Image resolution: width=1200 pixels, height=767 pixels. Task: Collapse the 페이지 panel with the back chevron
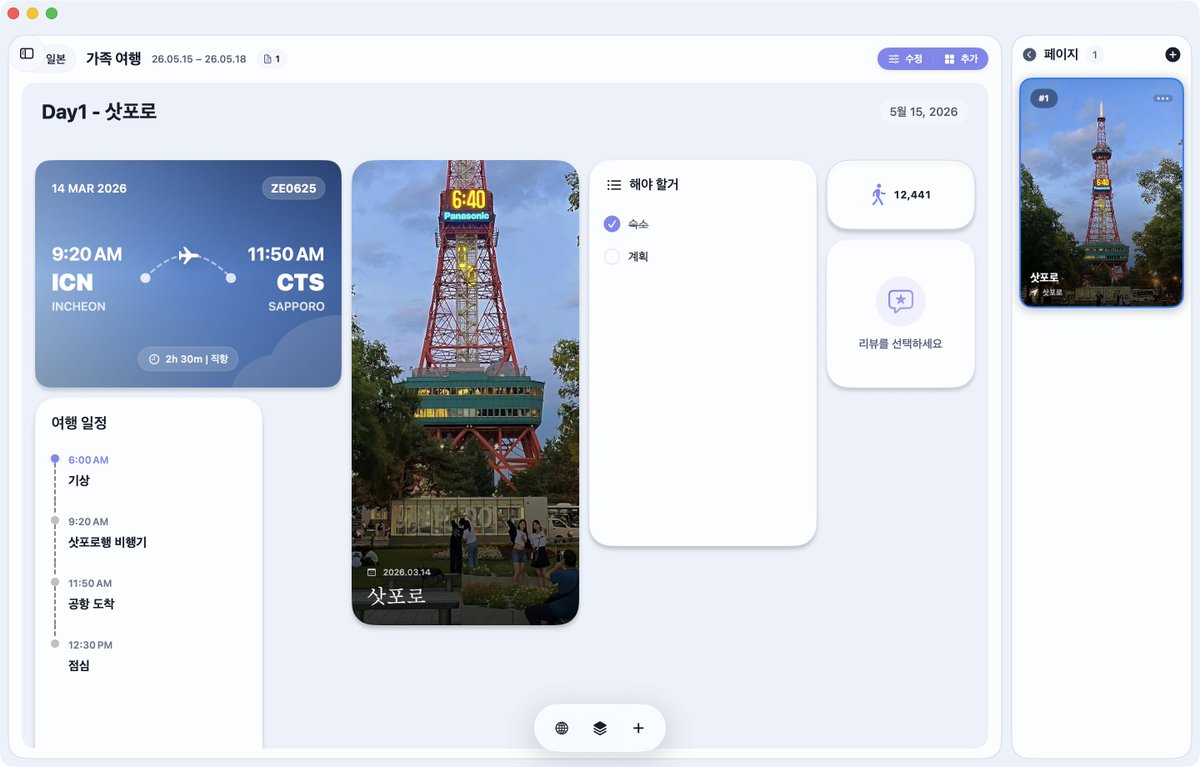click(x=1030, y=55)
